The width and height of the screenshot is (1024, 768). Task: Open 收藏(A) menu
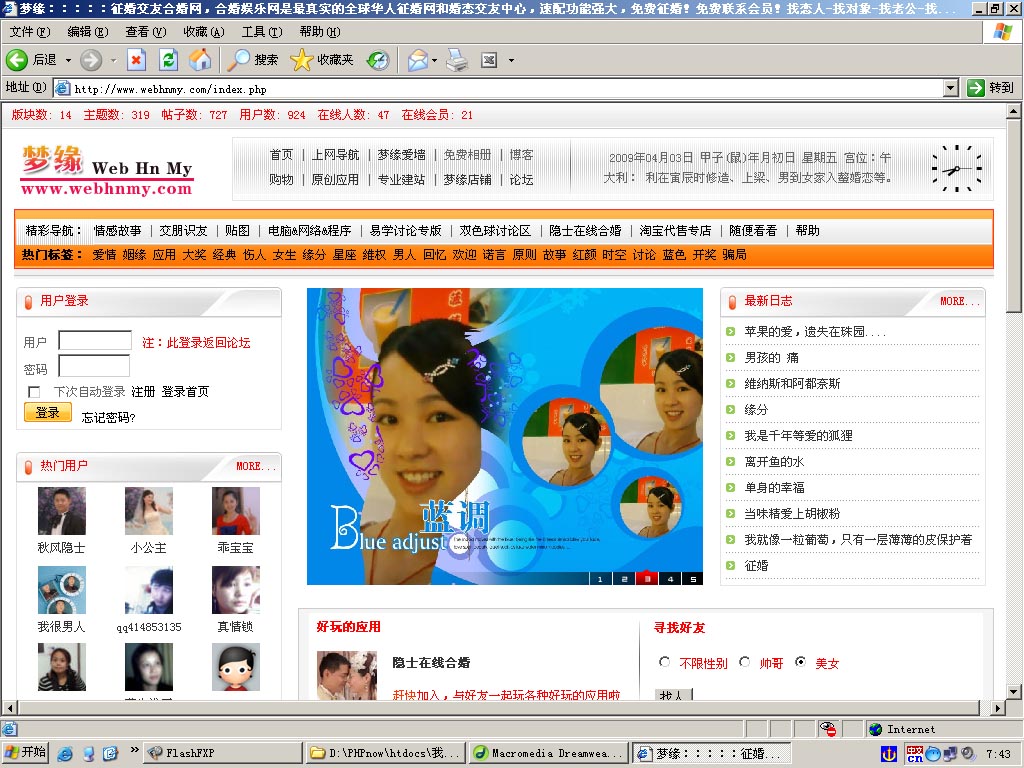[x=203, y=31]
